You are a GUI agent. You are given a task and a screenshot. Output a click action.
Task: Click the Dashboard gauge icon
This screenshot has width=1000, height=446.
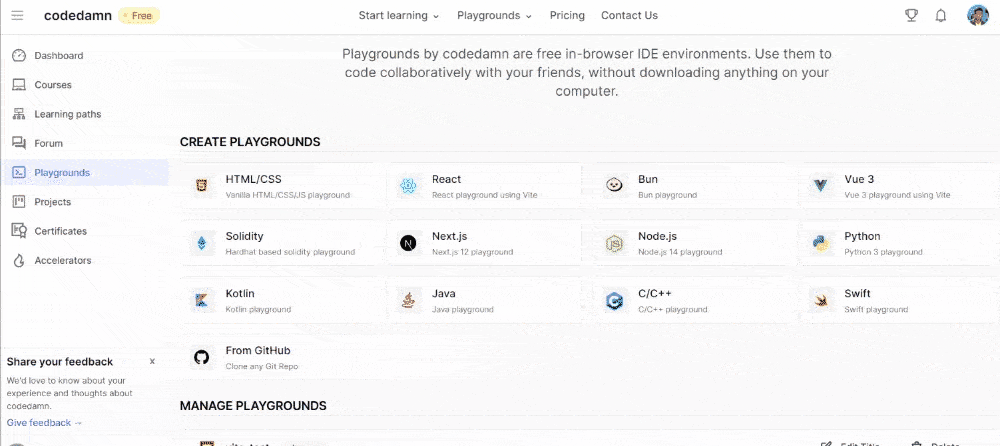(18, 56)
